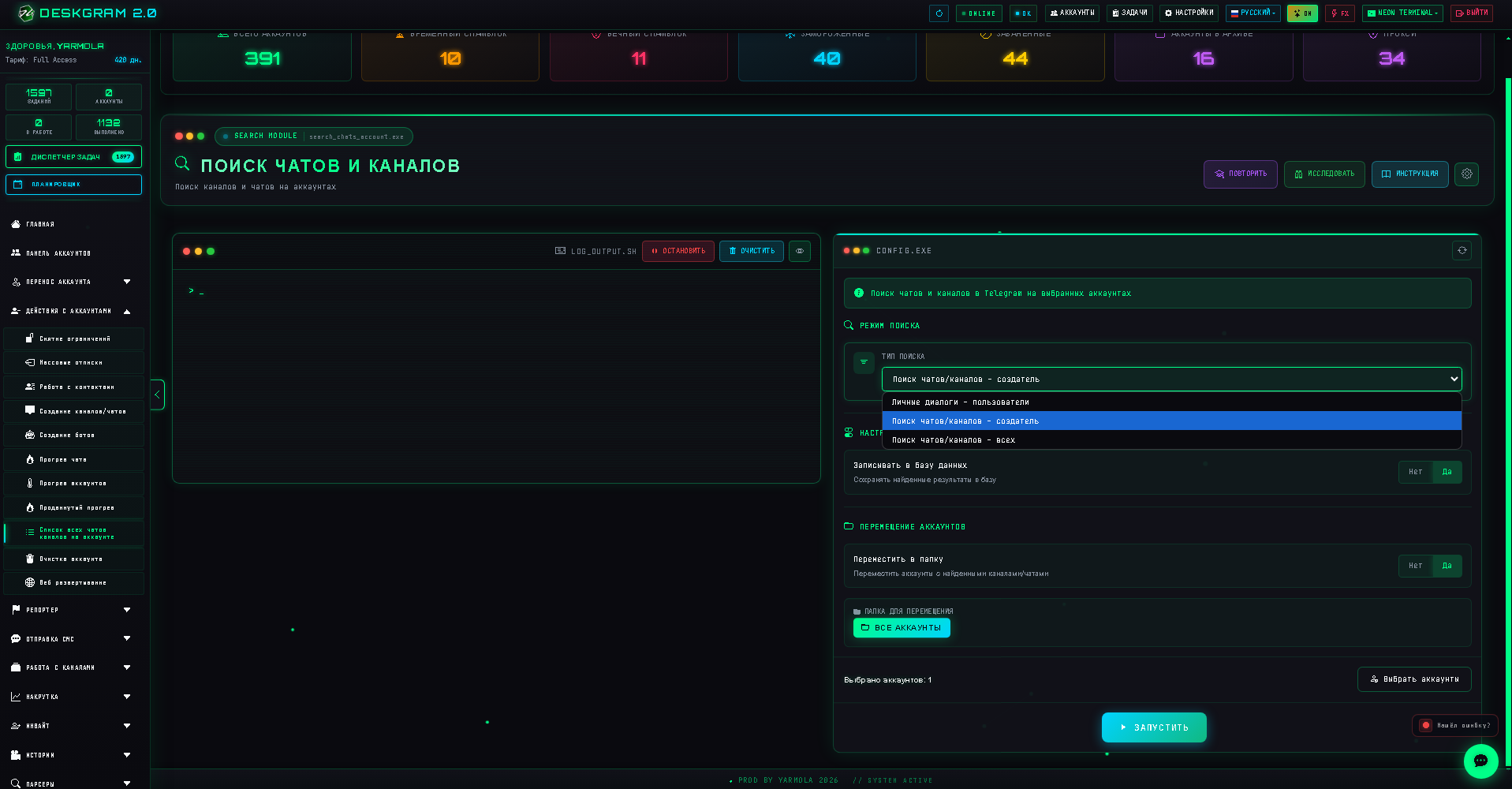Click the eye icon in the log panel
The height and width of the screenshot is (789, 1512).
point(800,251)
